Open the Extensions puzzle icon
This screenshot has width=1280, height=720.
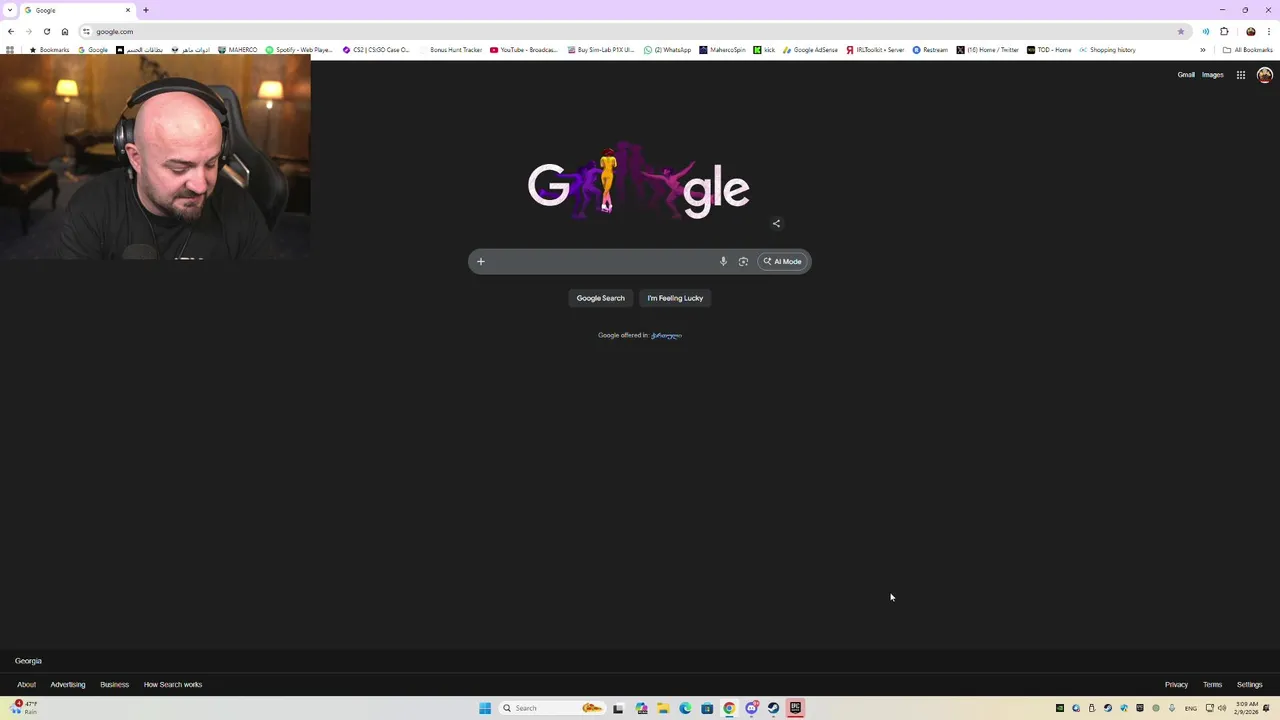pos(1224,31)
